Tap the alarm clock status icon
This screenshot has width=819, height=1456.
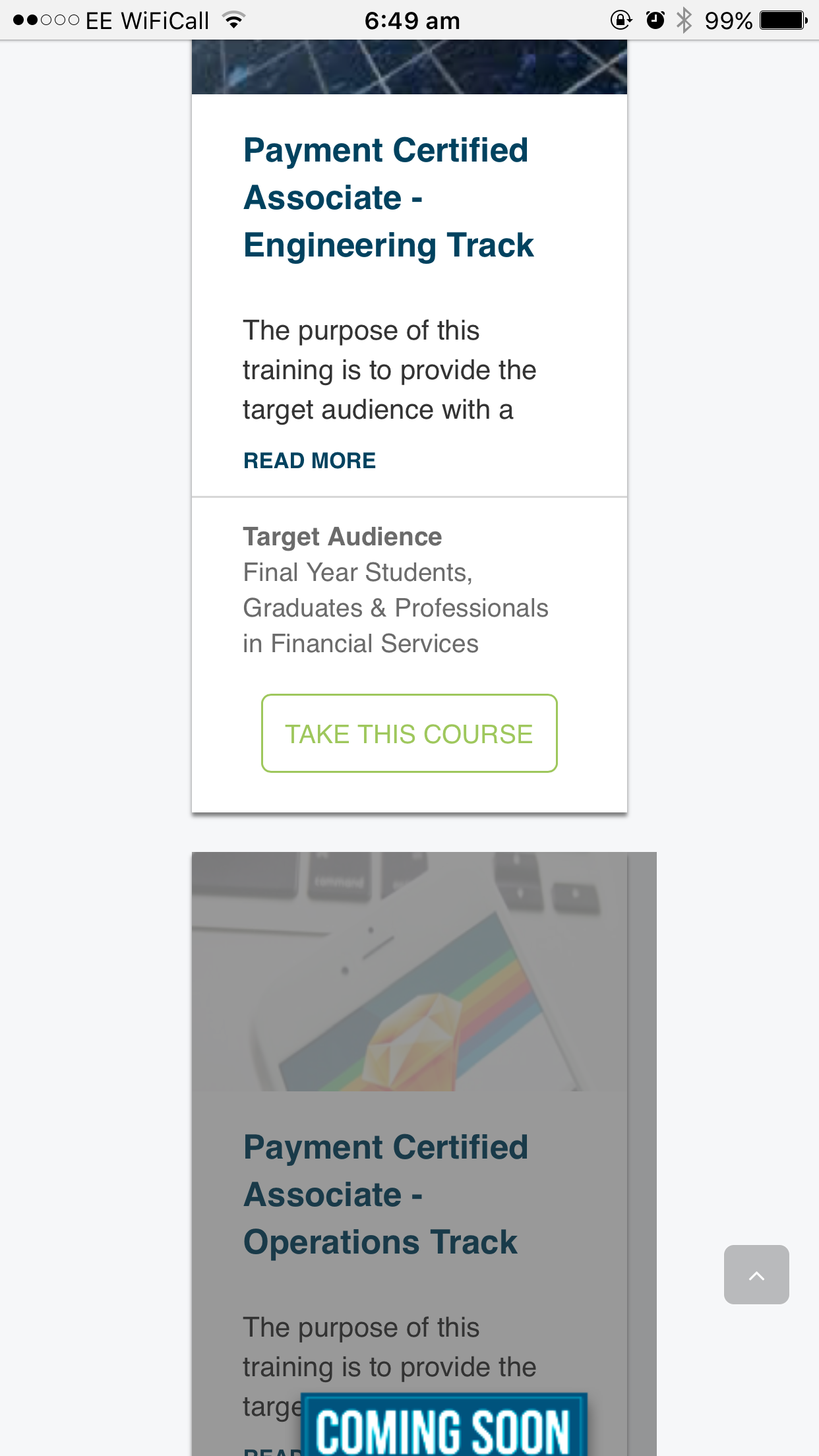[x=655, y=20]
